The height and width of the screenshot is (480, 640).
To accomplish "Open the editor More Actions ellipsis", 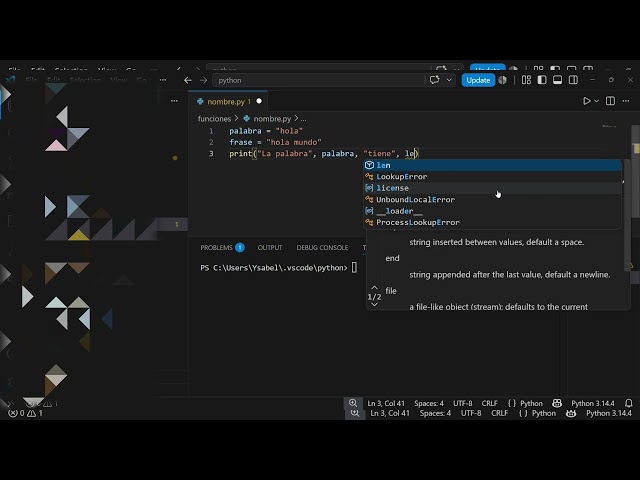I will click(x=626, y=101).
